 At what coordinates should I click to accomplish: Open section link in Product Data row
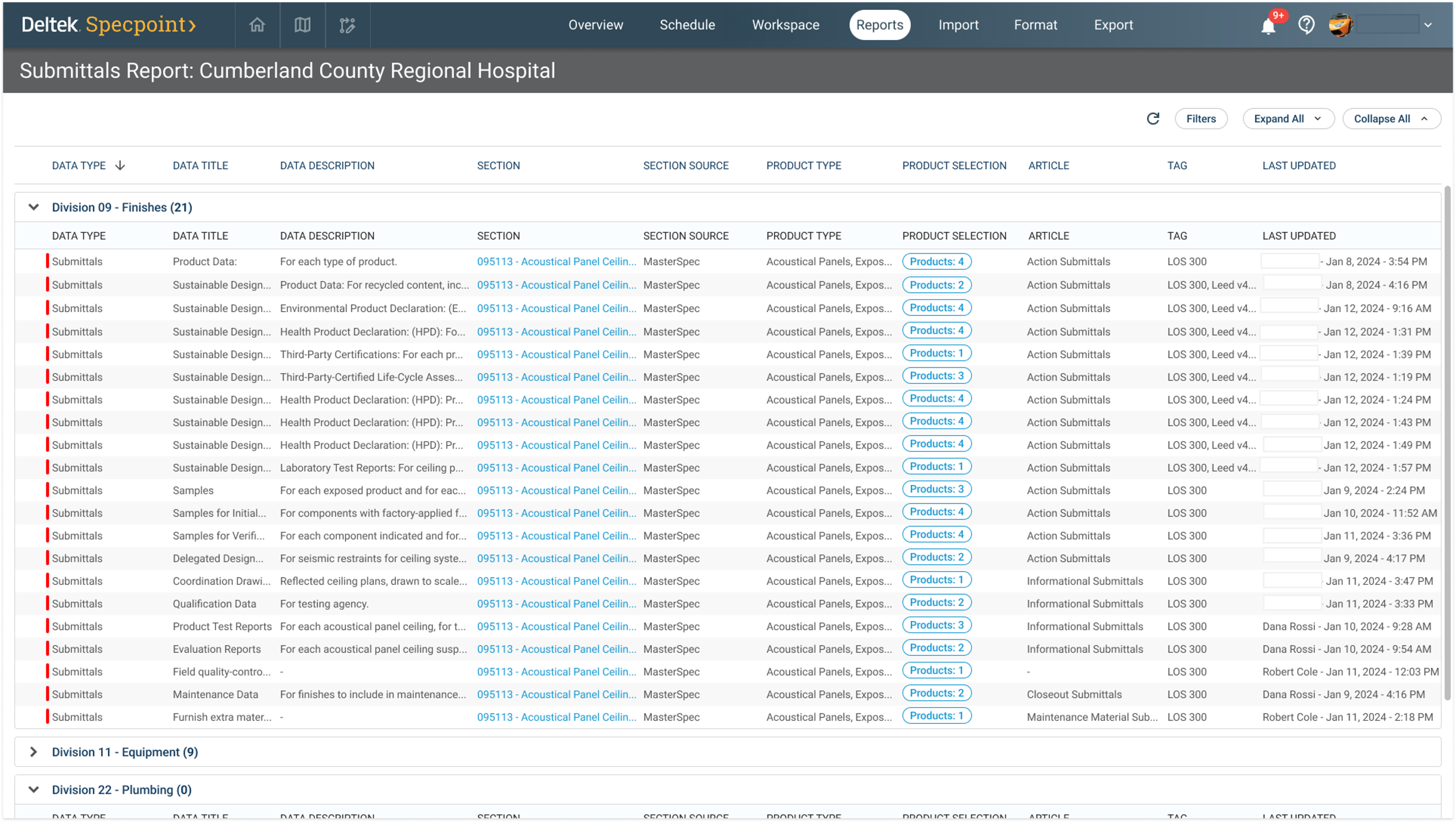click(x=556, y=262)
